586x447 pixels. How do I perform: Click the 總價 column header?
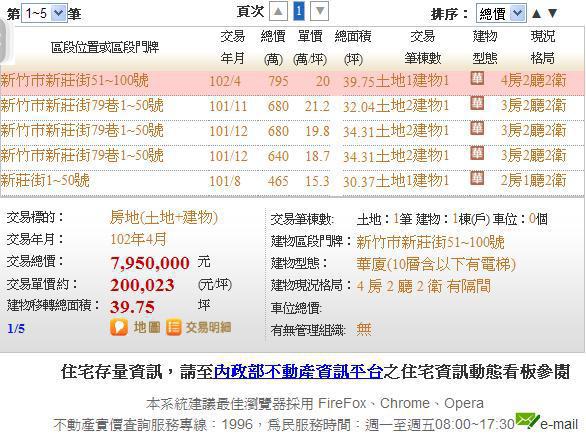(273, 47)
